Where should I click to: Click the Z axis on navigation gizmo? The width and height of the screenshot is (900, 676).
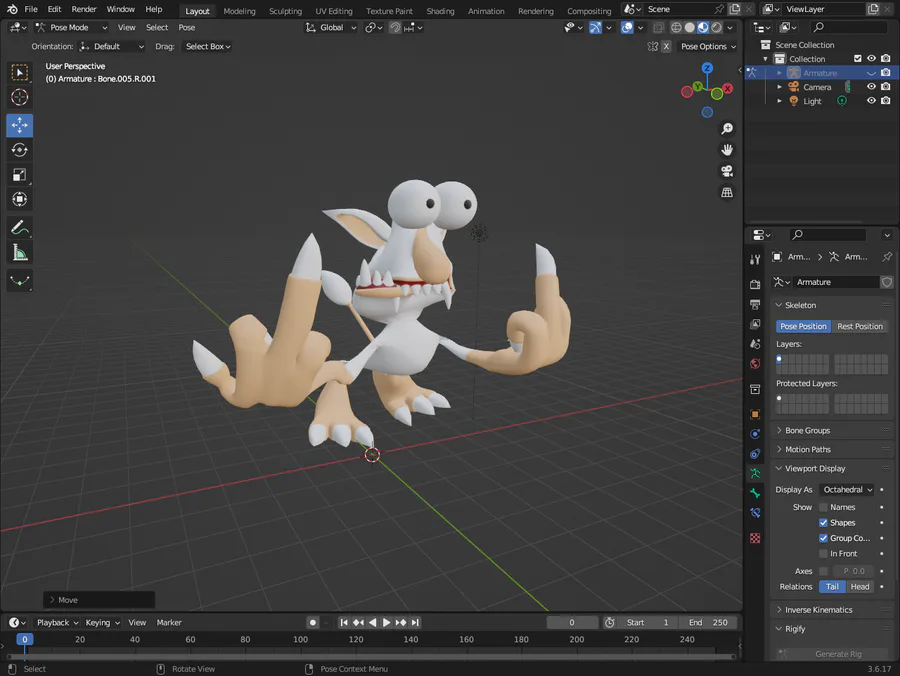pos(707,68)
